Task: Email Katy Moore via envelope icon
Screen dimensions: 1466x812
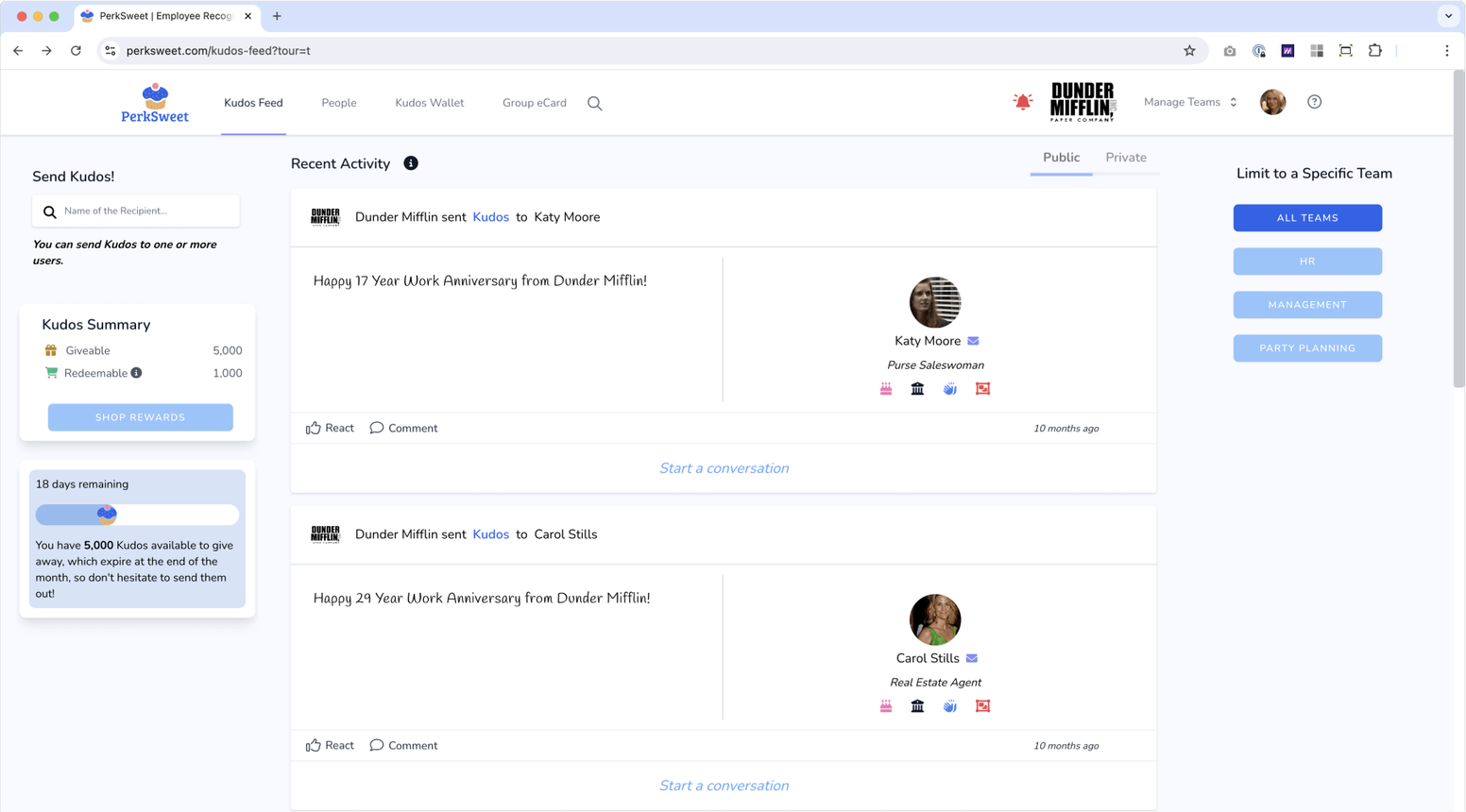Action: tap(973, 341)
